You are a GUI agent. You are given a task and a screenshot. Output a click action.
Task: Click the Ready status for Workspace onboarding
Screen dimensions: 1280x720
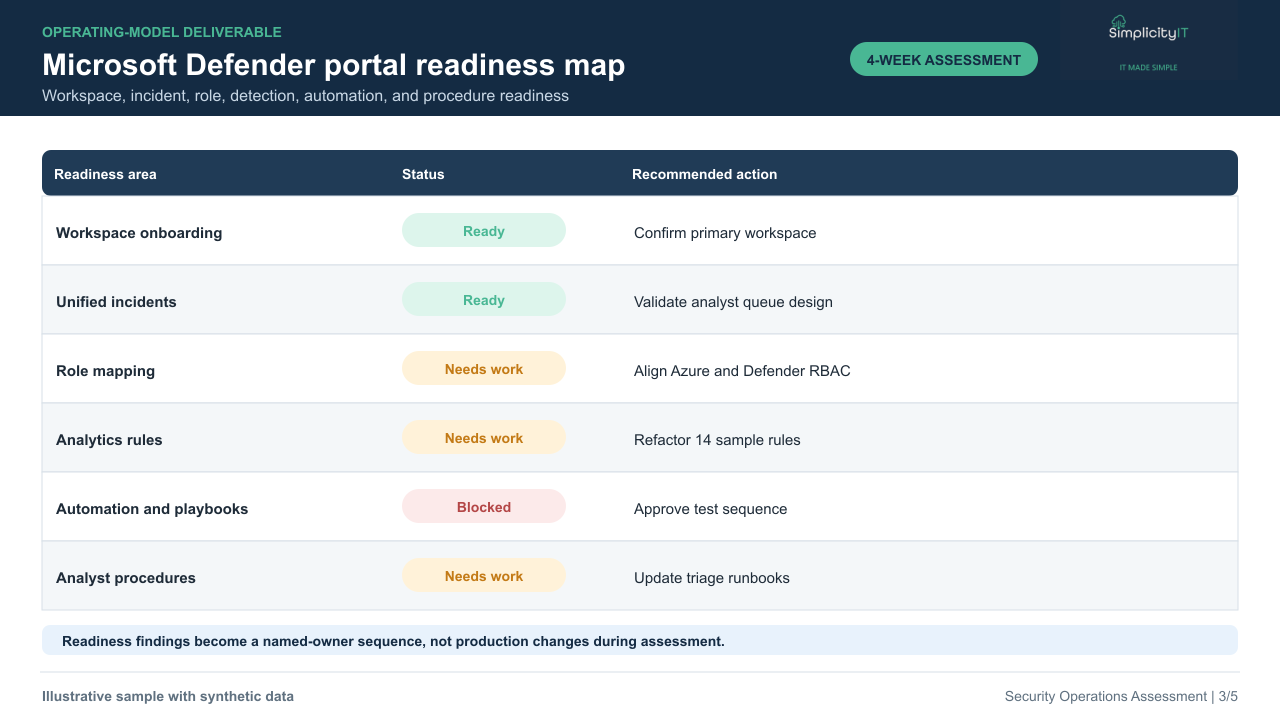[x=484, y=230]
